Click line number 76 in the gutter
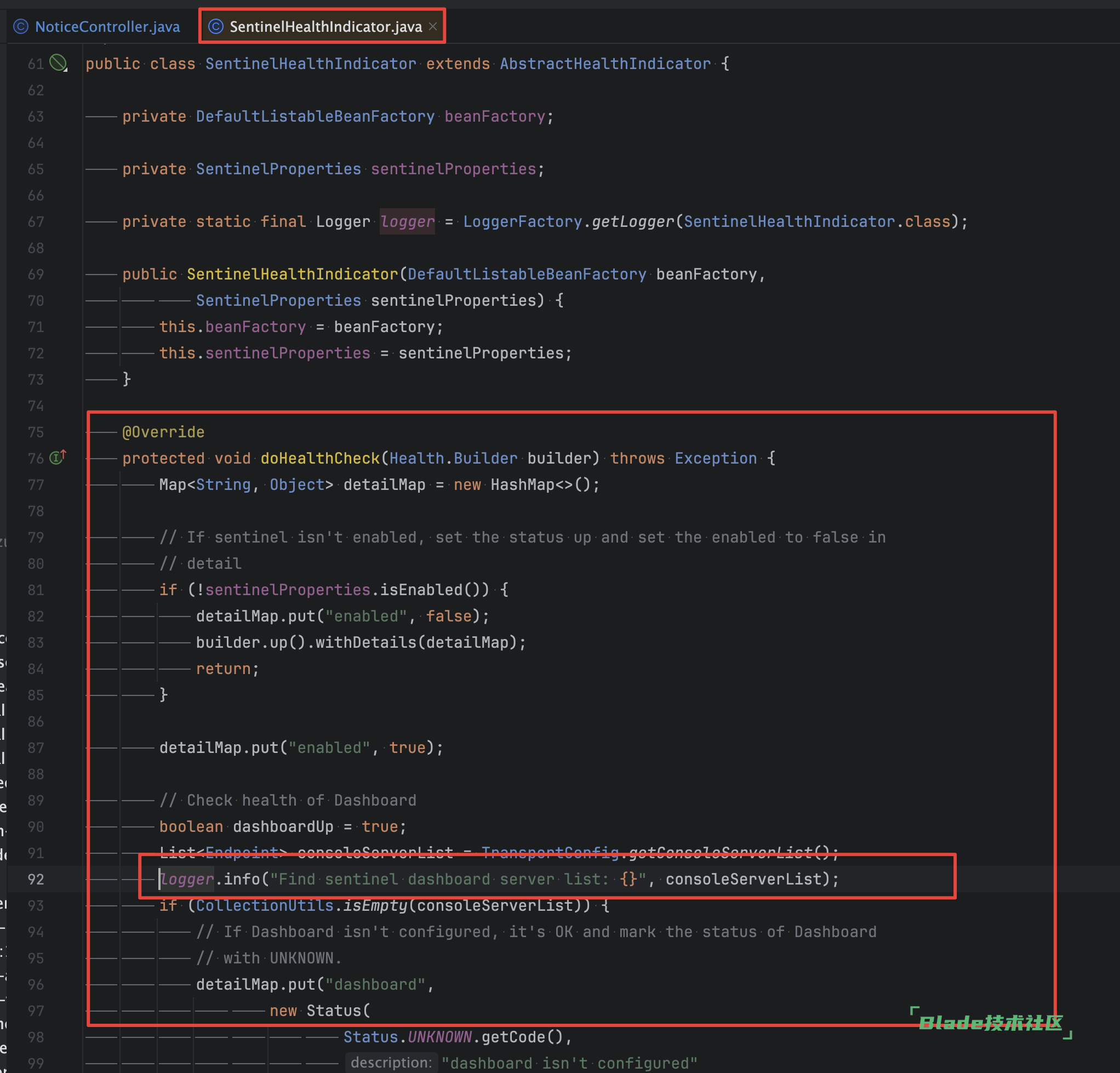The width and height of the screenshot is (1120, 1073). pyautogui.click(x=36, y=458)
